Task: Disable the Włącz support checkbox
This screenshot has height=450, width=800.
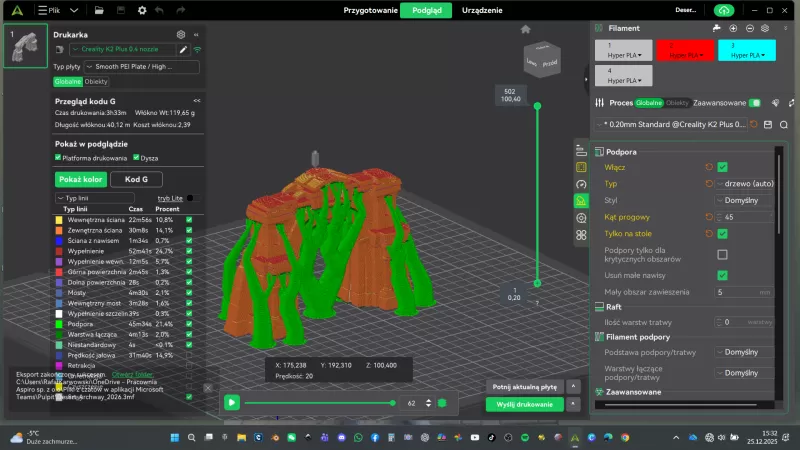Action: tap(722, 167)
